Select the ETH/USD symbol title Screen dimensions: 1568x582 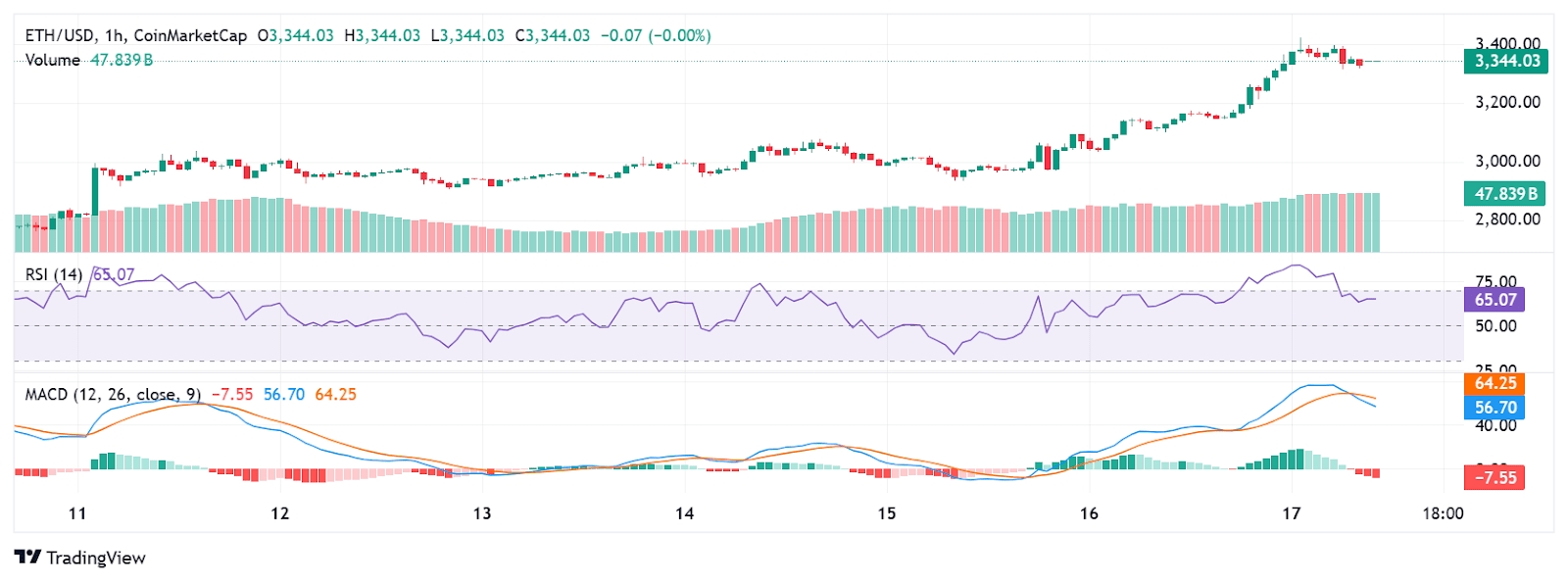[60, 35]
